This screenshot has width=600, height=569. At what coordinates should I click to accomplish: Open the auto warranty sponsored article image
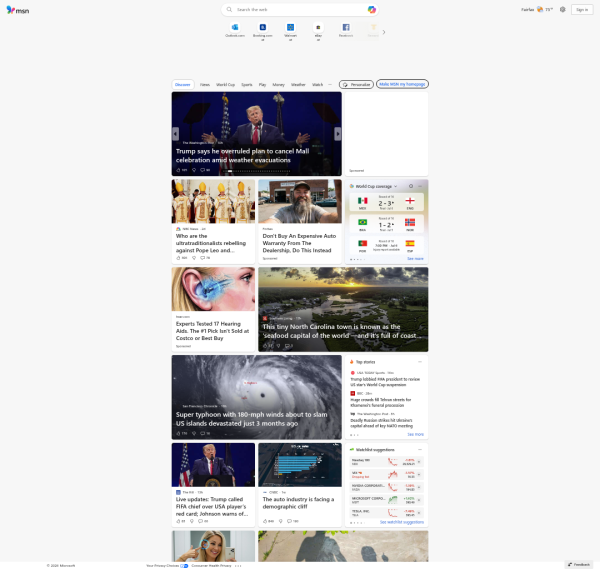click(x=300, y=201)
